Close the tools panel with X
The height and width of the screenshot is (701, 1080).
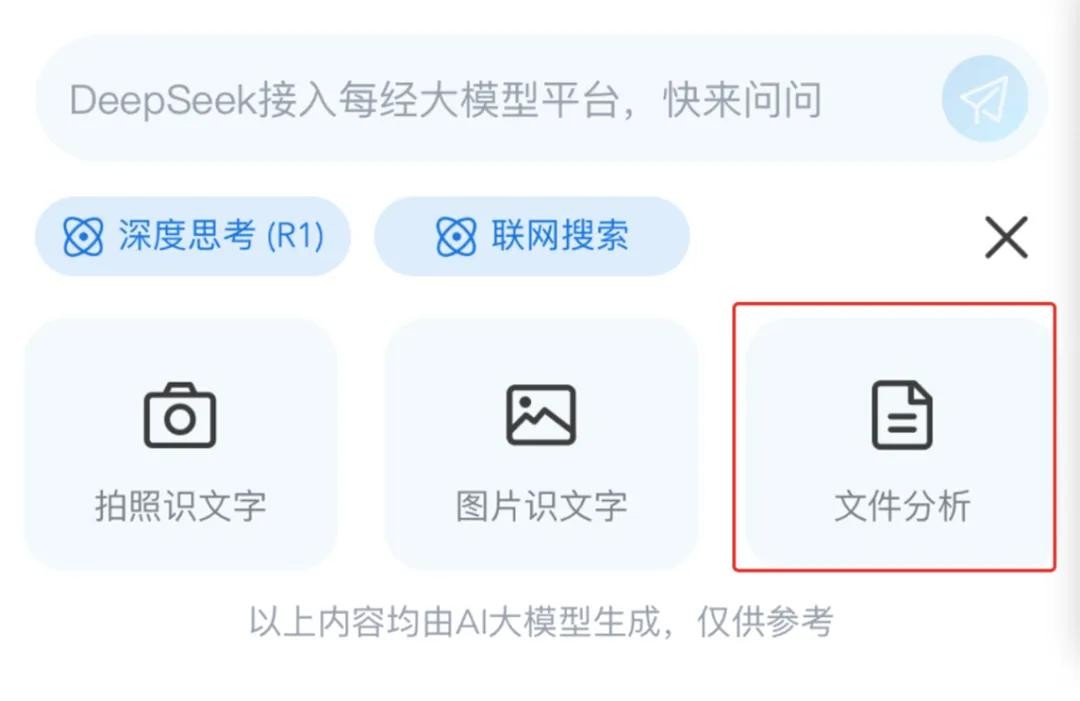tap(1006, 237)
